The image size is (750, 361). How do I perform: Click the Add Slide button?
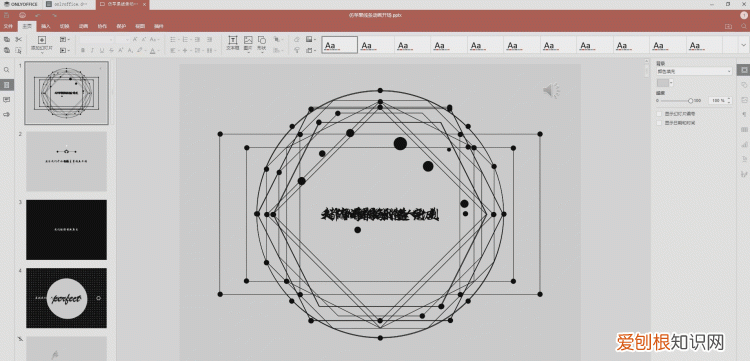42,44
